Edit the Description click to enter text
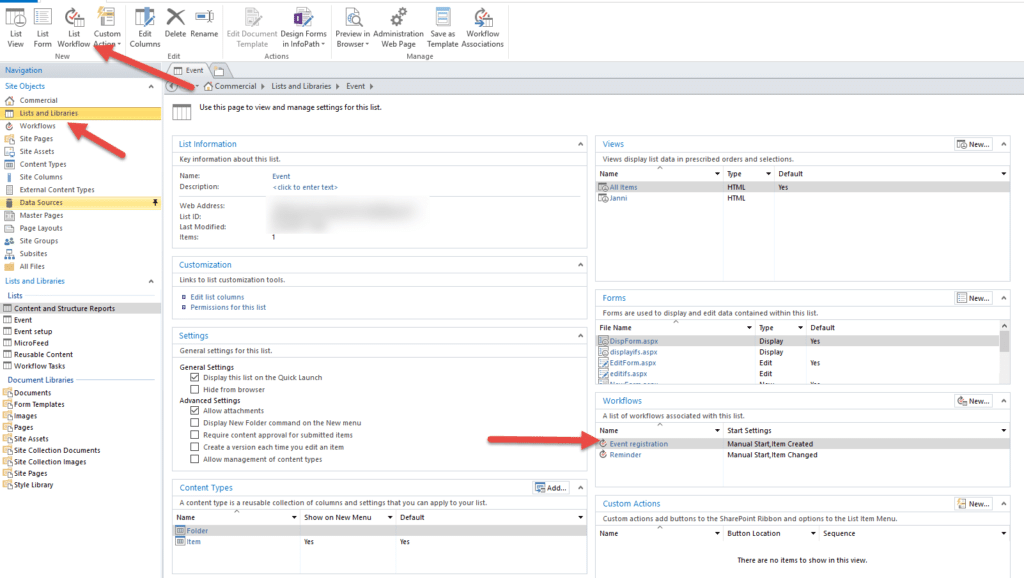This screenshot has width=1024, height=578. click(305, 187)
